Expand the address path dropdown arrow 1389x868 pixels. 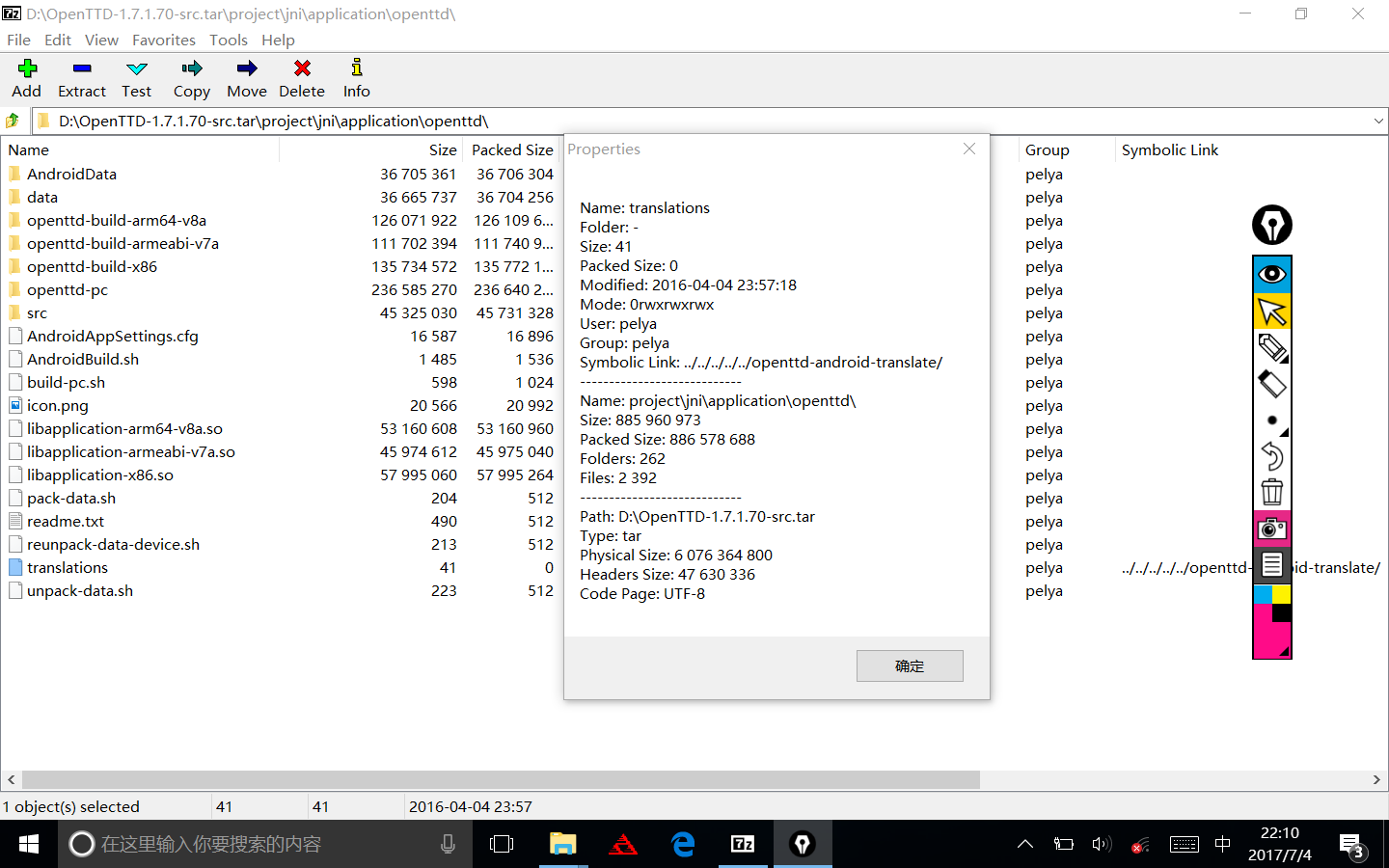[x=1377, y=121]
